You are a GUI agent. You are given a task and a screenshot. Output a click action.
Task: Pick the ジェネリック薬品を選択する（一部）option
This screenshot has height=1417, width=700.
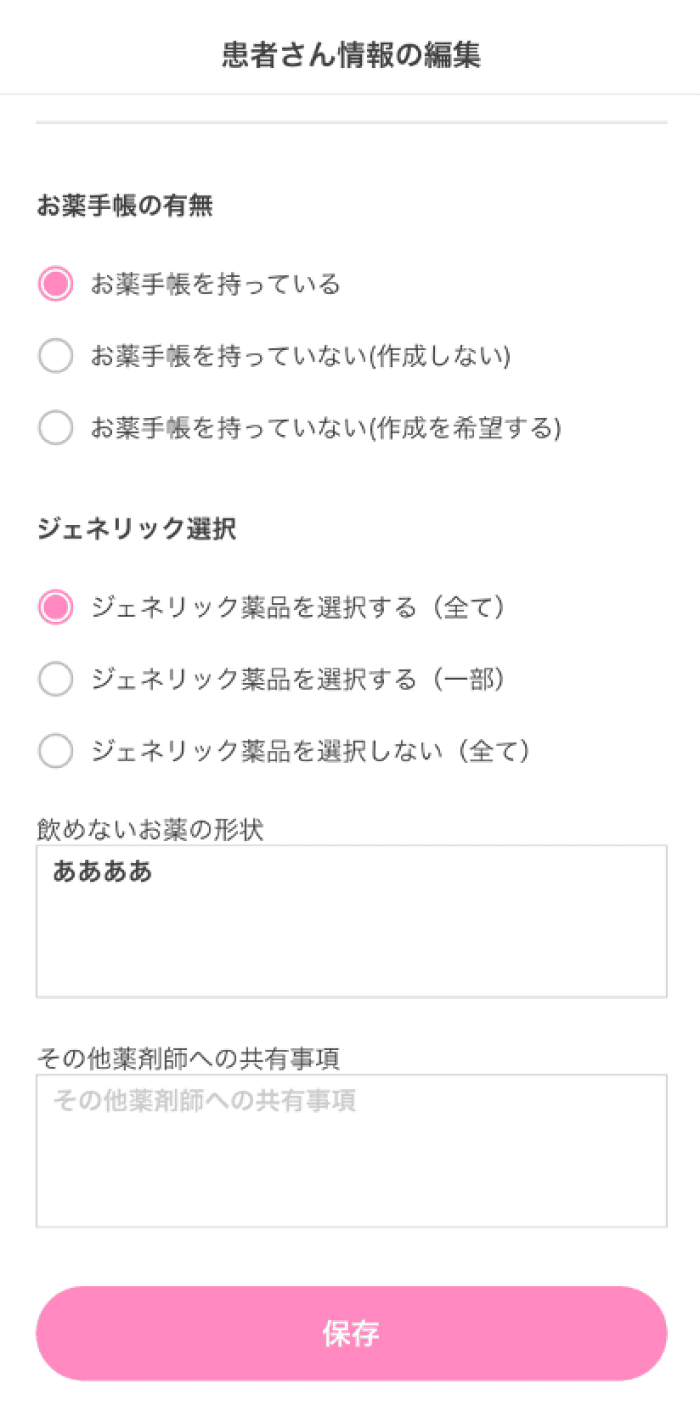coord(55,679)
